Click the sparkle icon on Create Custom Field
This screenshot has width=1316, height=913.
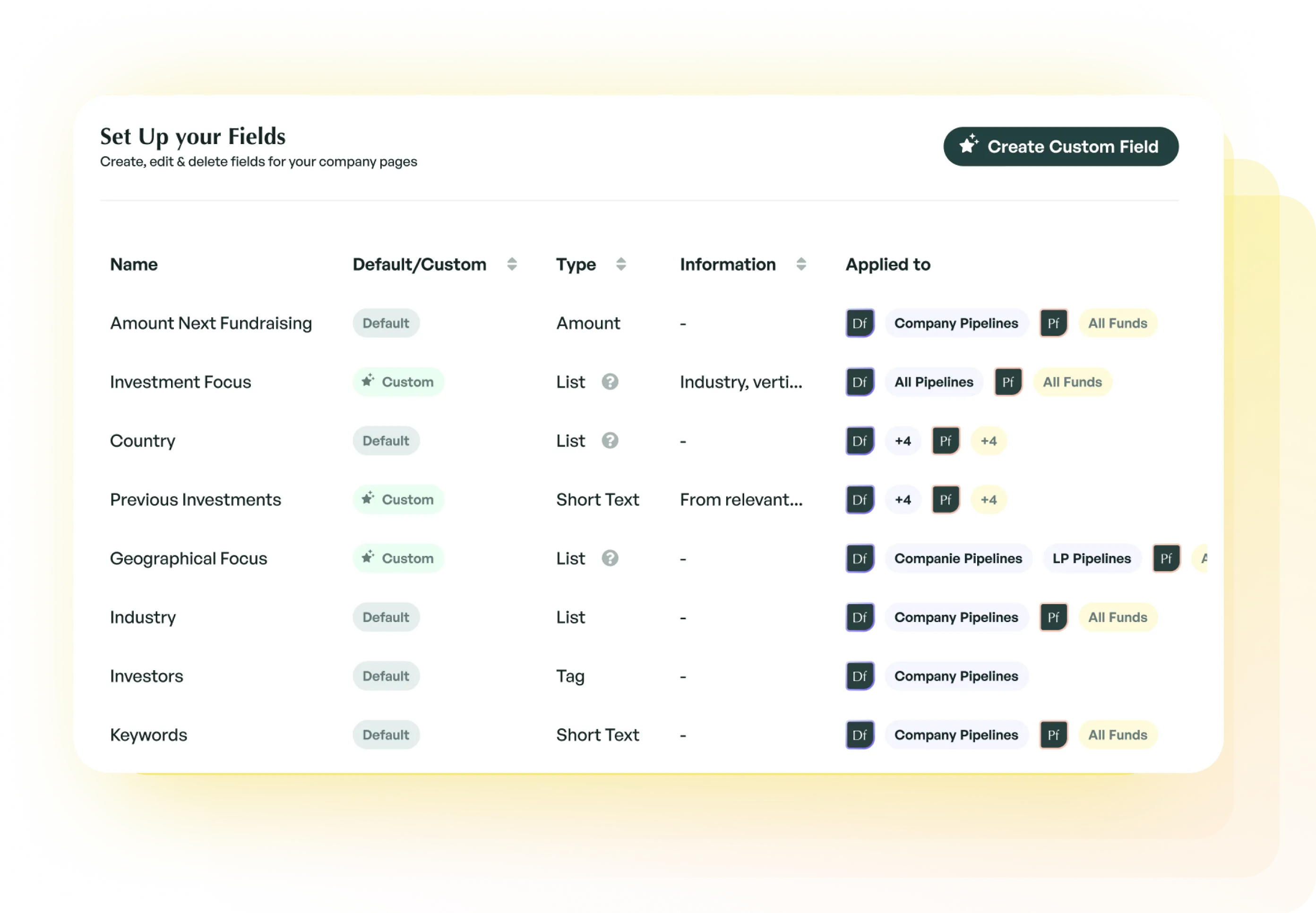tap(969, 146)
